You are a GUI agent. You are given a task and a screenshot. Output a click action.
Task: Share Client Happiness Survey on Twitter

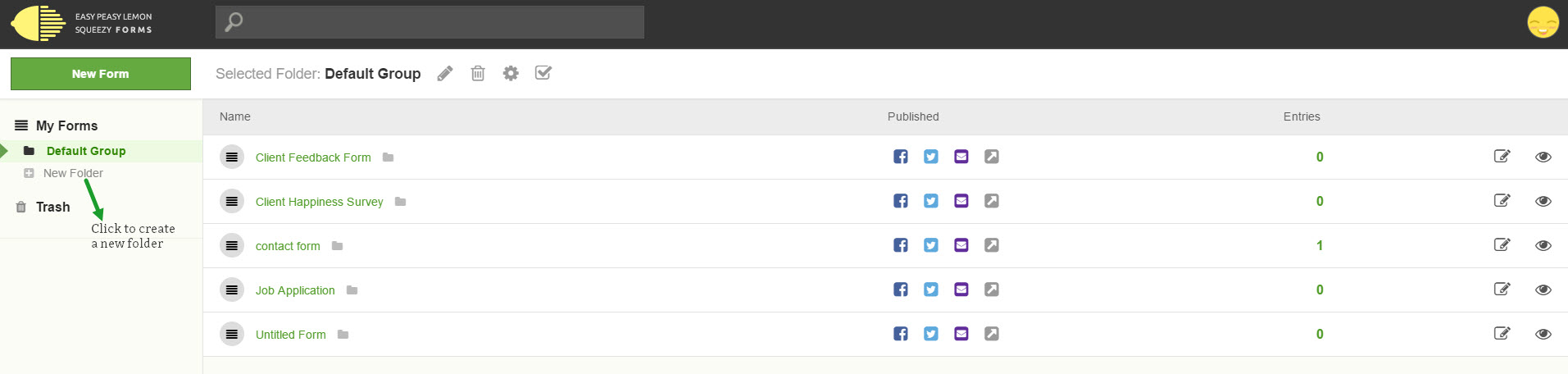(x=931, y=201)
